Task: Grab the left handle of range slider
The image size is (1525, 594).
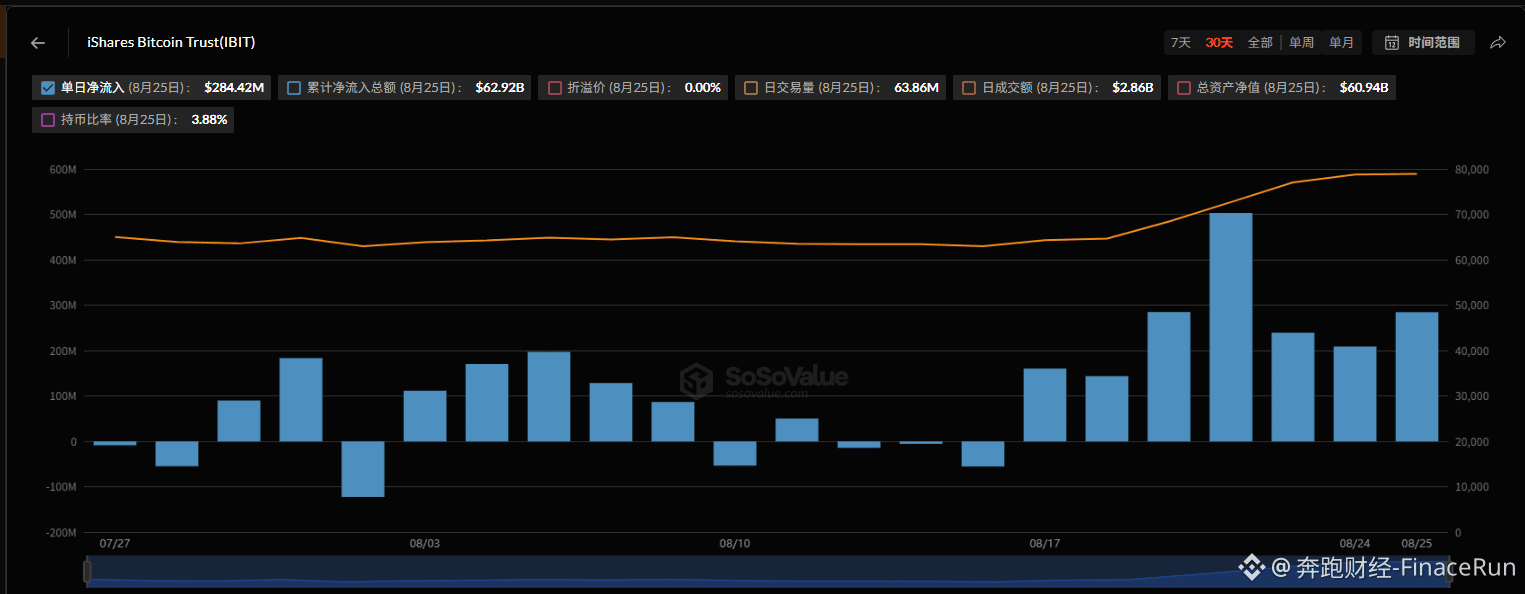Action: coord(87,571)
